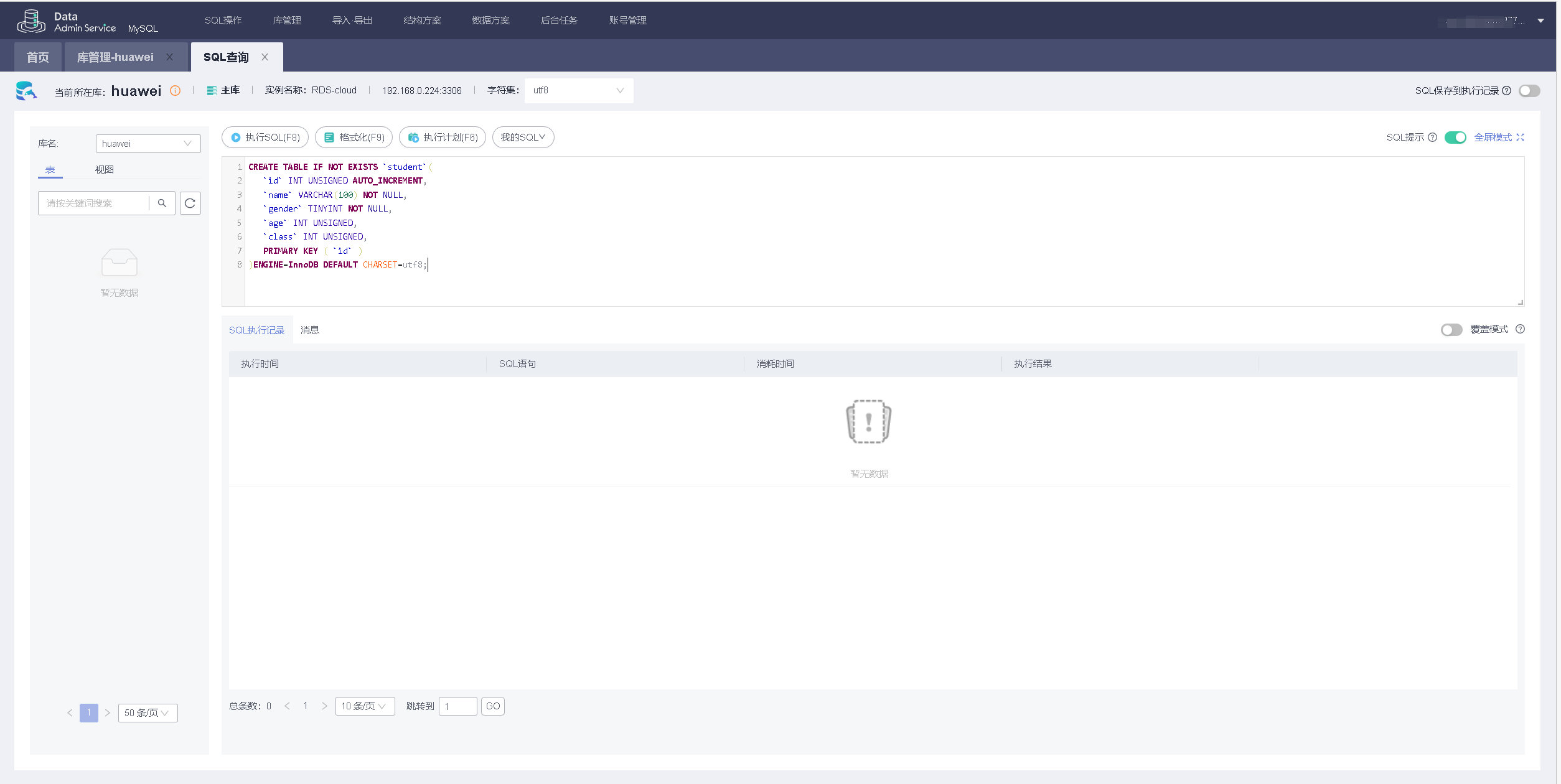Click the help icon next to SQL提示
This screenshot has width=1561, height=784.
1432,138
